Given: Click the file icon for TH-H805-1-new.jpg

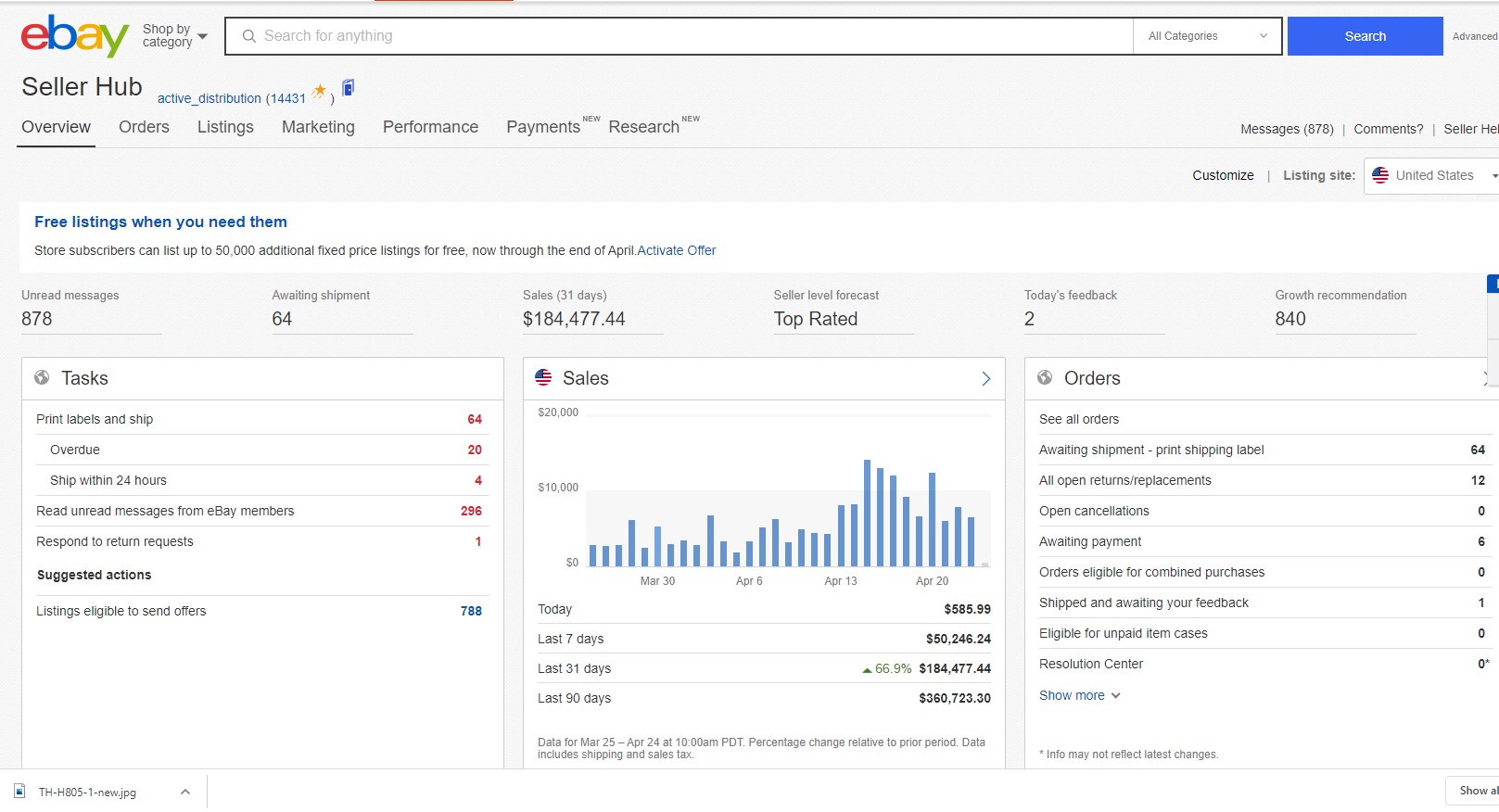Looking at the screenshot, I should point(19,792).
